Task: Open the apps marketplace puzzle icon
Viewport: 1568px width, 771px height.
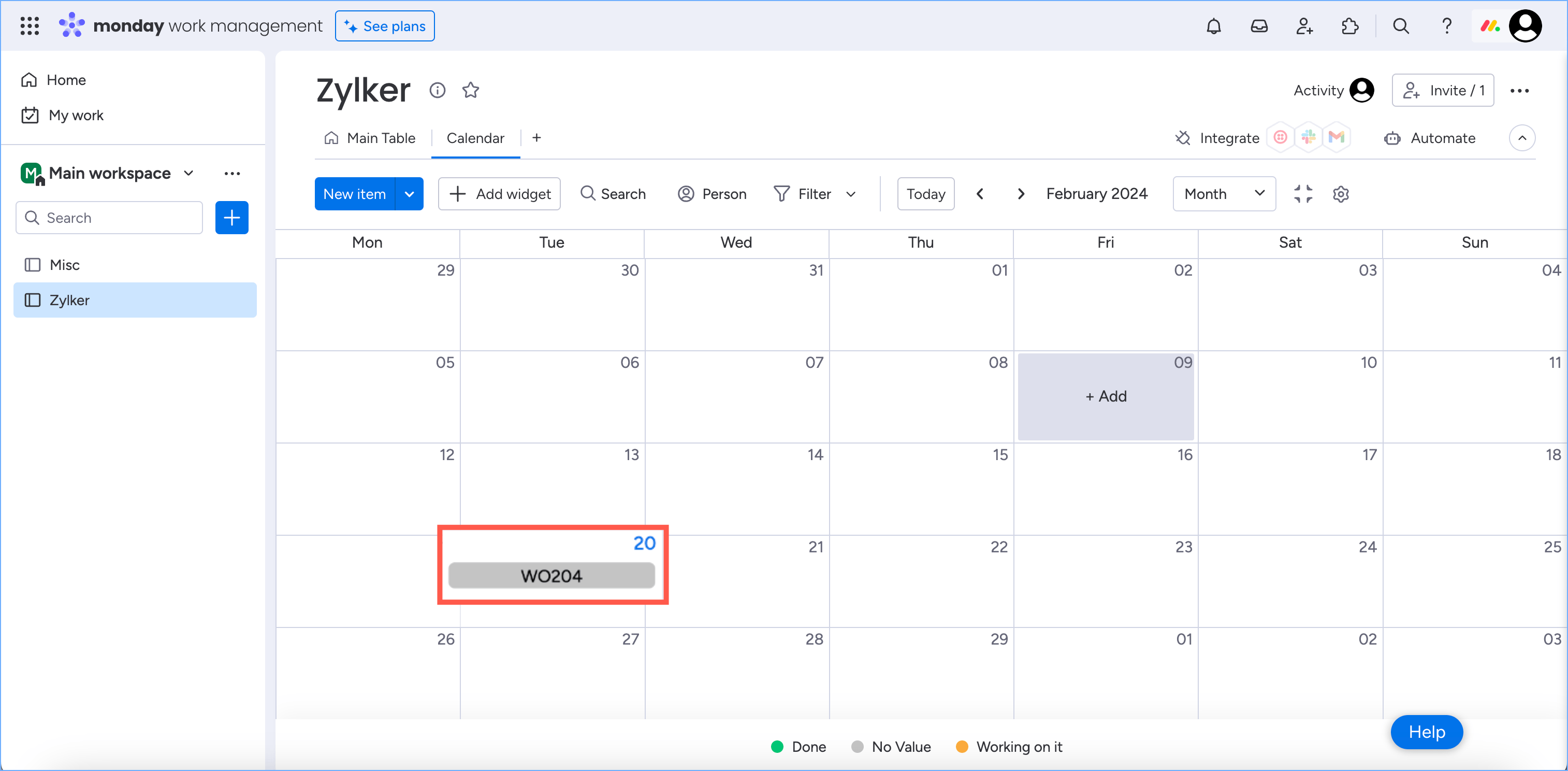Action: 1349,26
